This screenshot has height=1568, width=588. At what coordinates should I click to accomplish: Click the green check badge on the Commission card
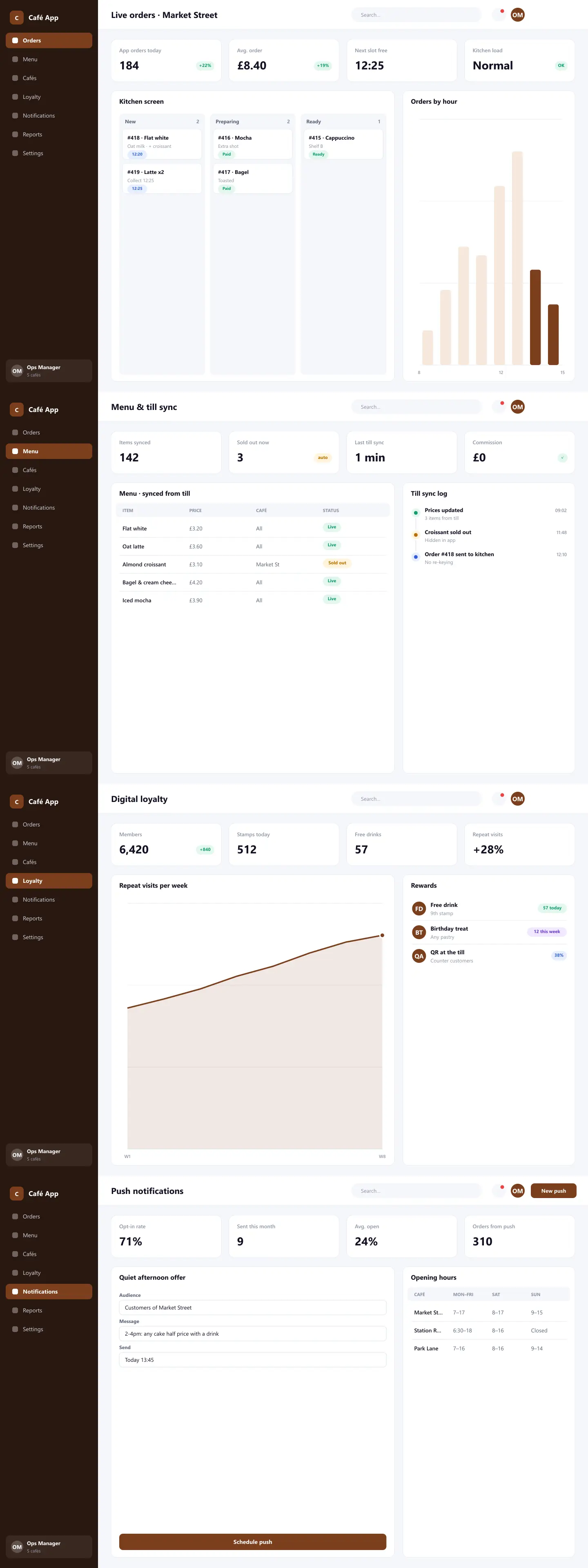[x=562, y=458]
